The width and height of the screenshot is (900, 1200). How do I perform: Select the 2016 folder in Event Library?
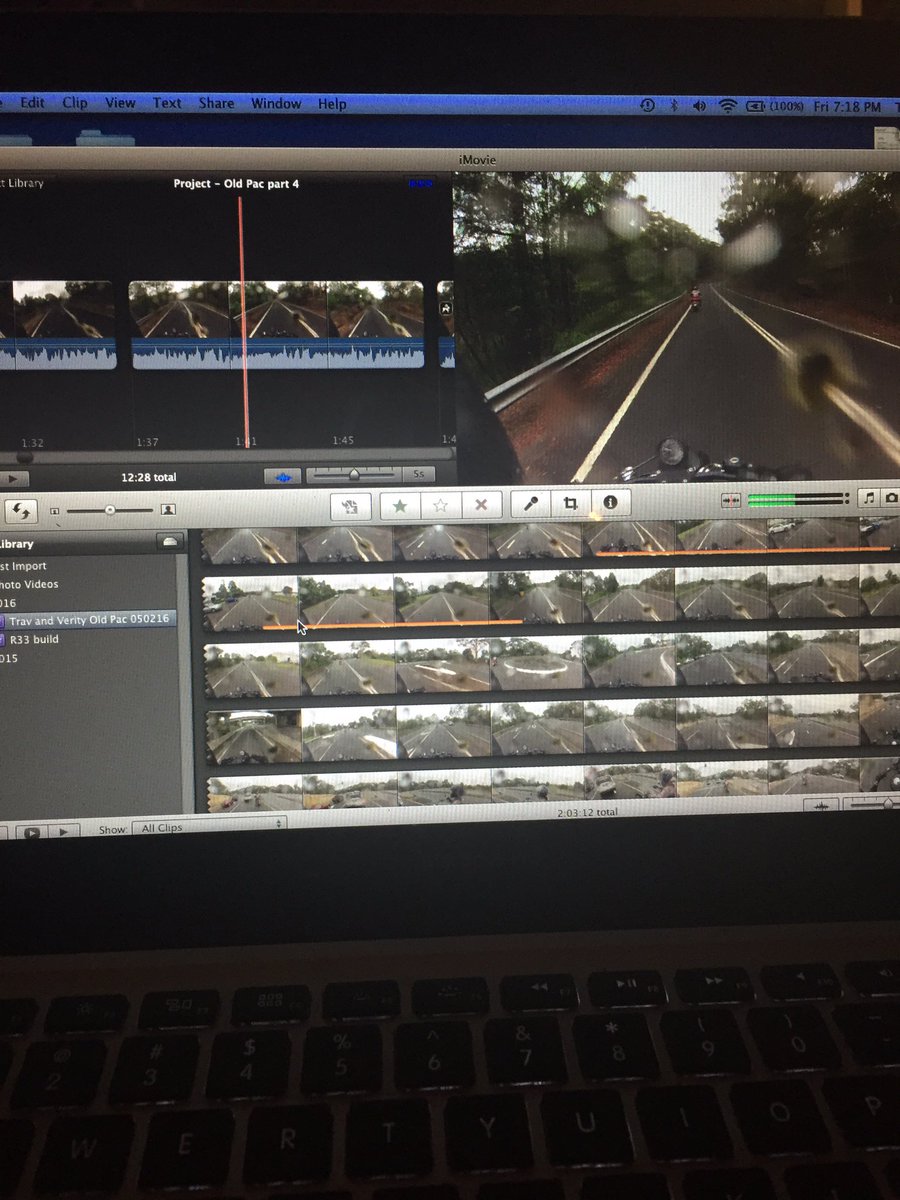8,602
